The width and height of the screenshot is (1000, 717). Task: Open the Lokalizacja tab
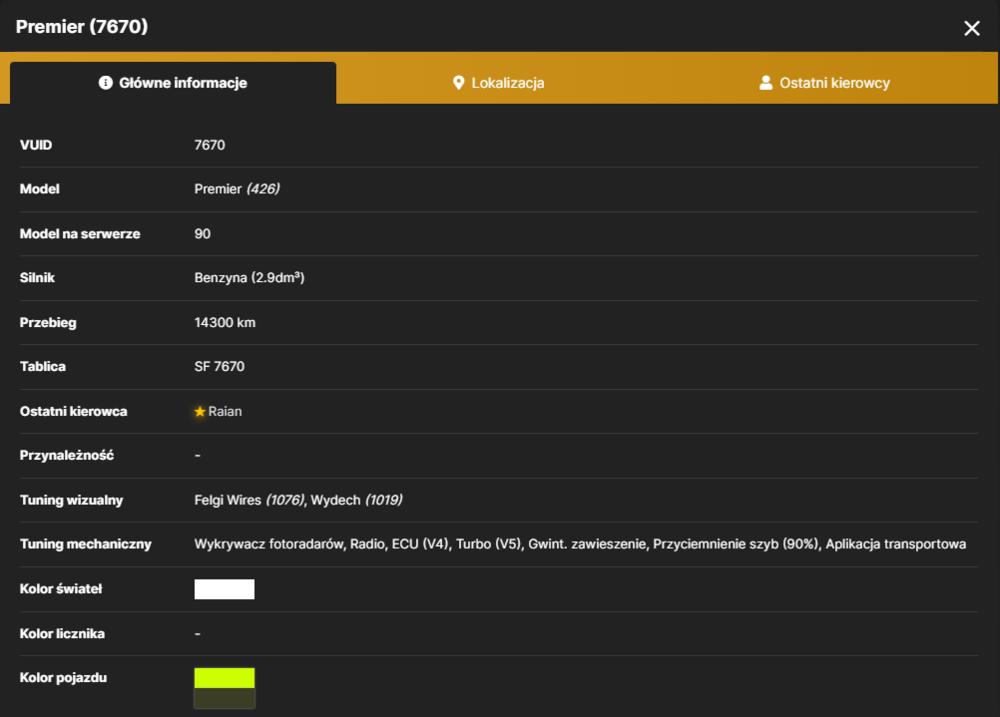(499, 83)
